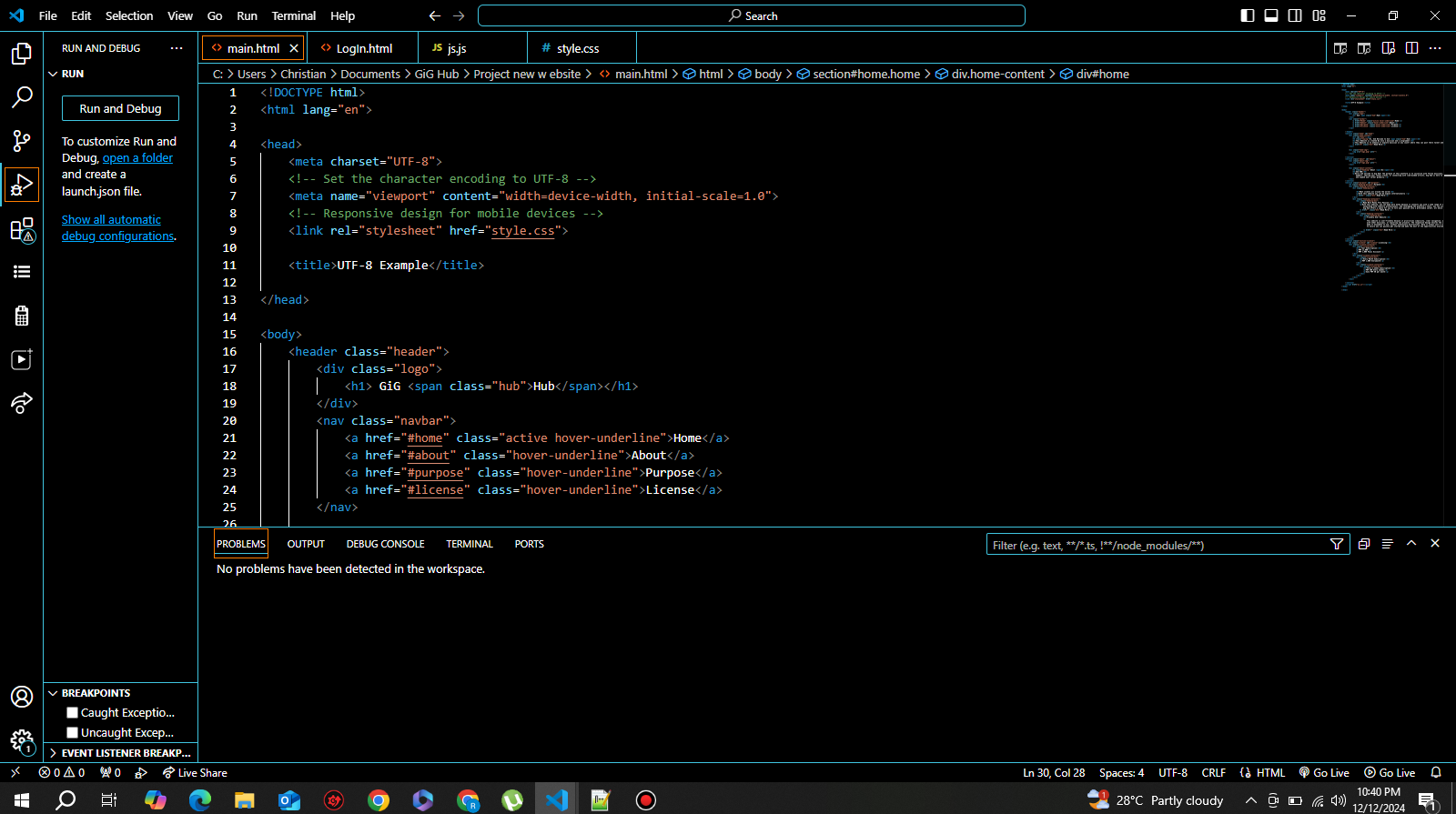Click the notifications bell in status bar
Viewport: 1456px width, 814px height.
[1436, 773]
